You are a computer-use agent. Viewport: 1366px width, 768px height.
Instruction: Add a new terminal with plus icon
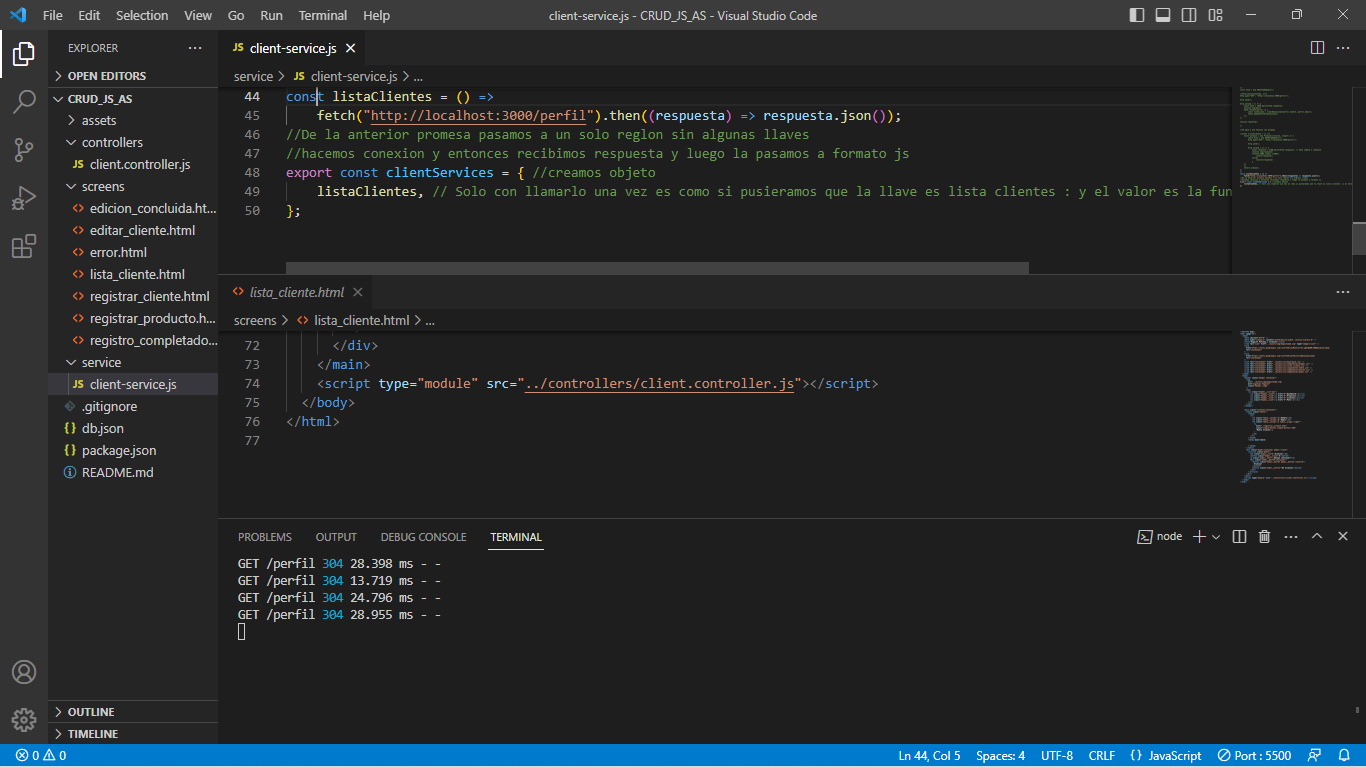[1199, 537]
